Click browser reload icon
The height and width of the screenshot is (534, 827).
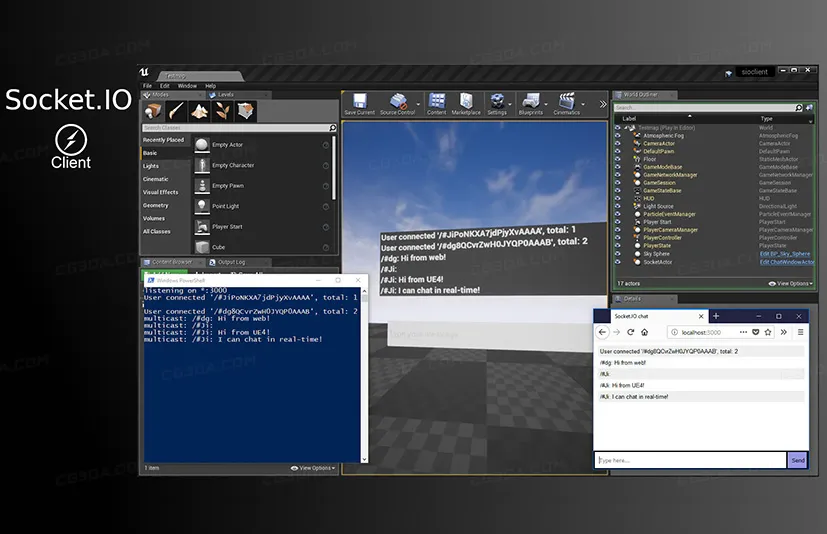coord(630,332)
